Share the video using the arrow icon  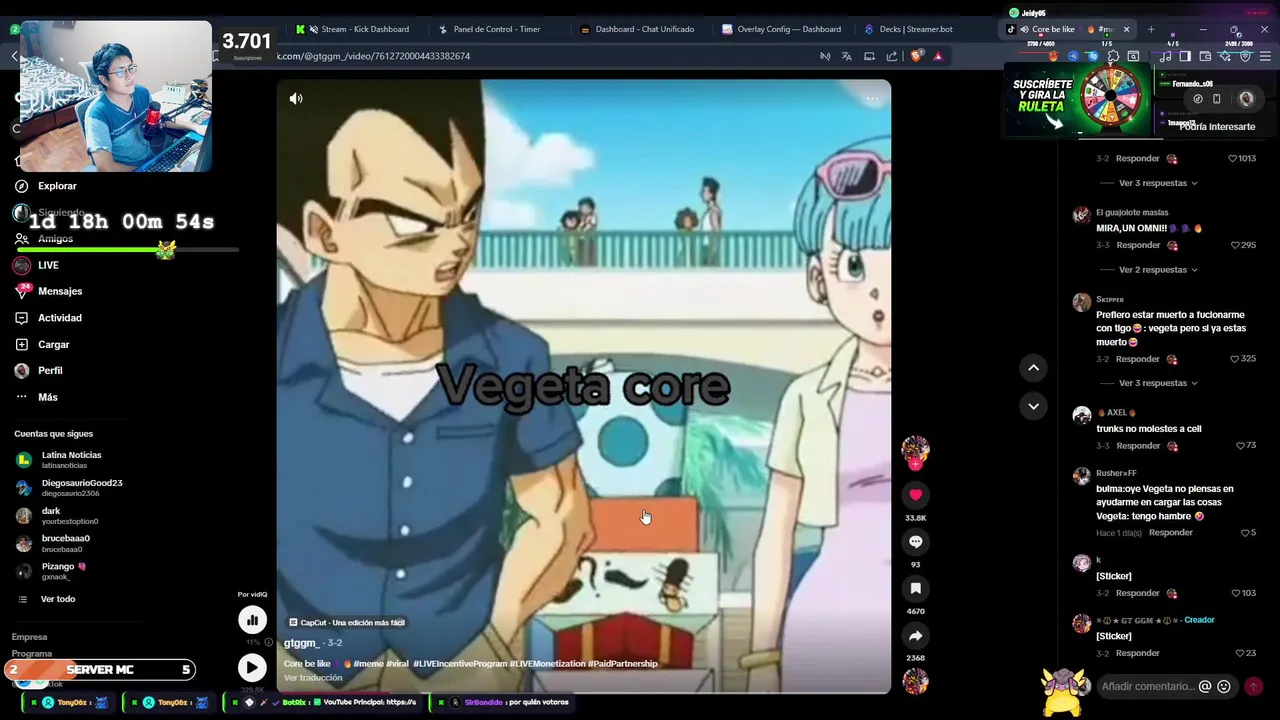pos(915,635)
